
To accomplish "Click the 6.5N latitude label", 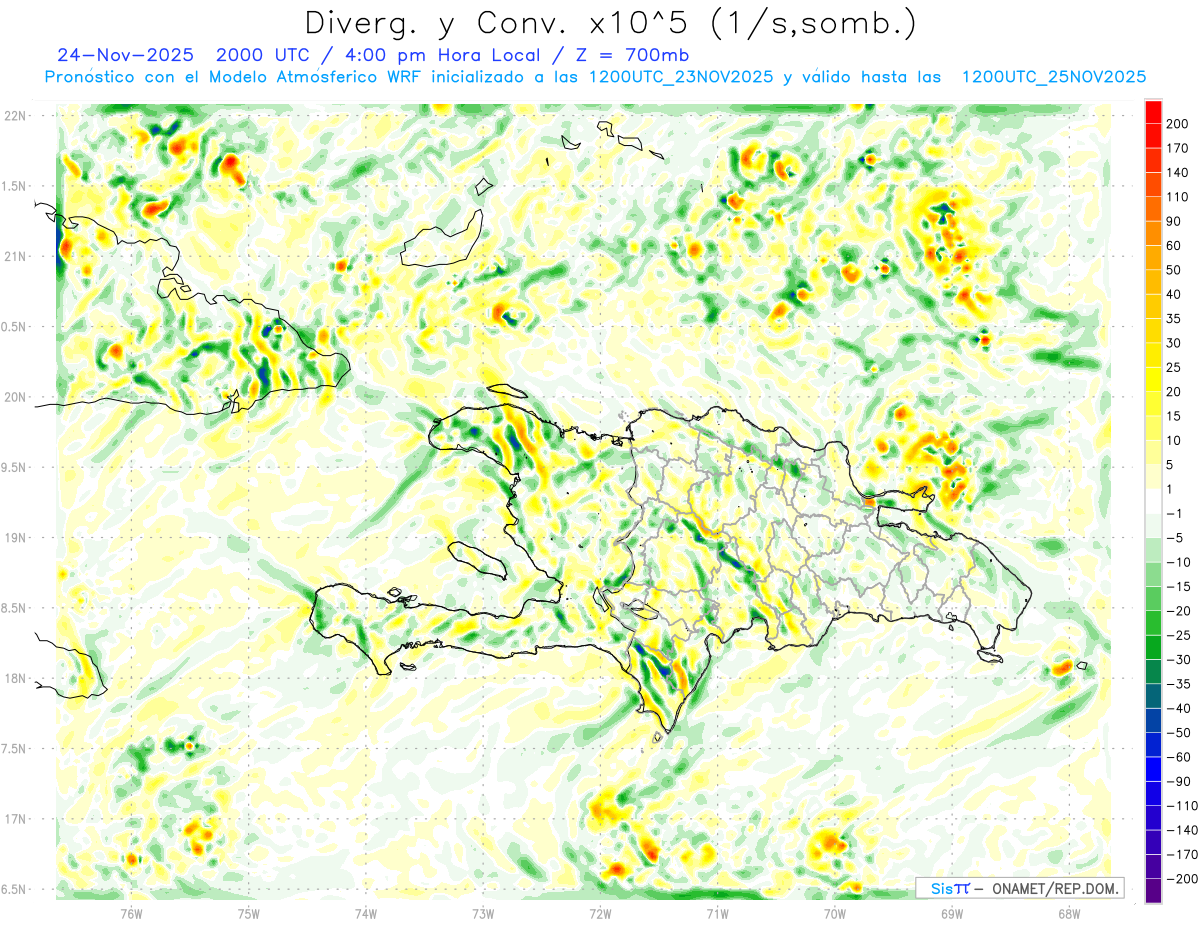I will [15, 890].
